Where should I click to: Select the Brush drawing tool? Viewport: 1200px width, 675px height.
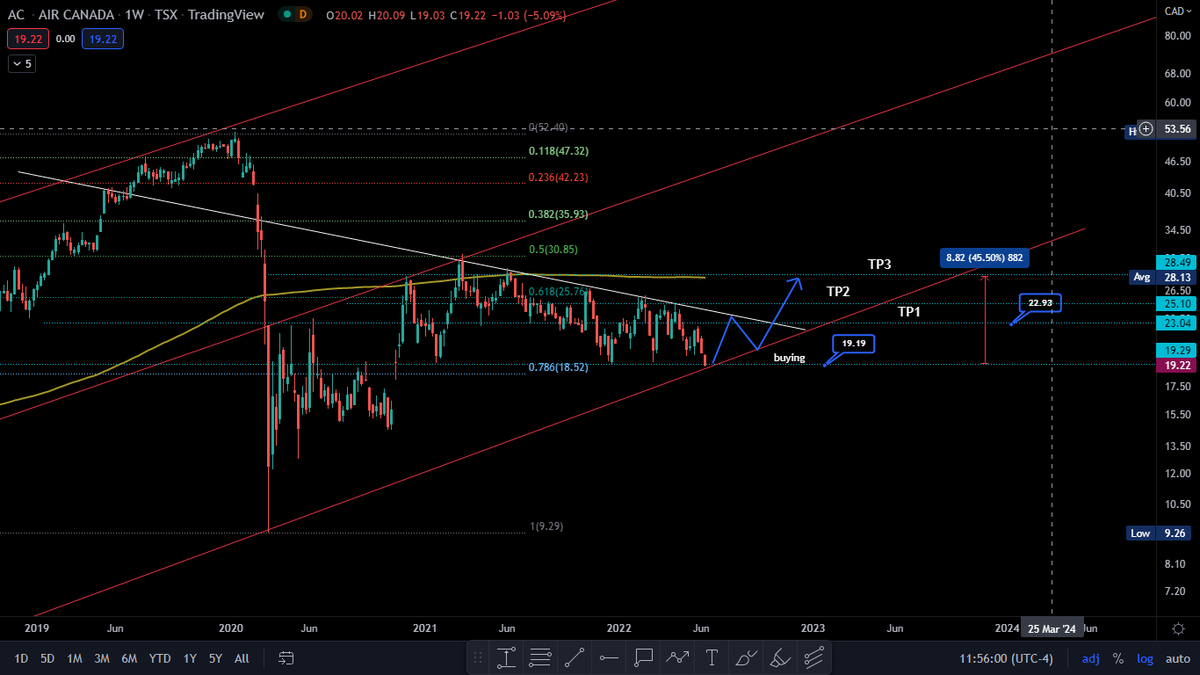point(746,658)
